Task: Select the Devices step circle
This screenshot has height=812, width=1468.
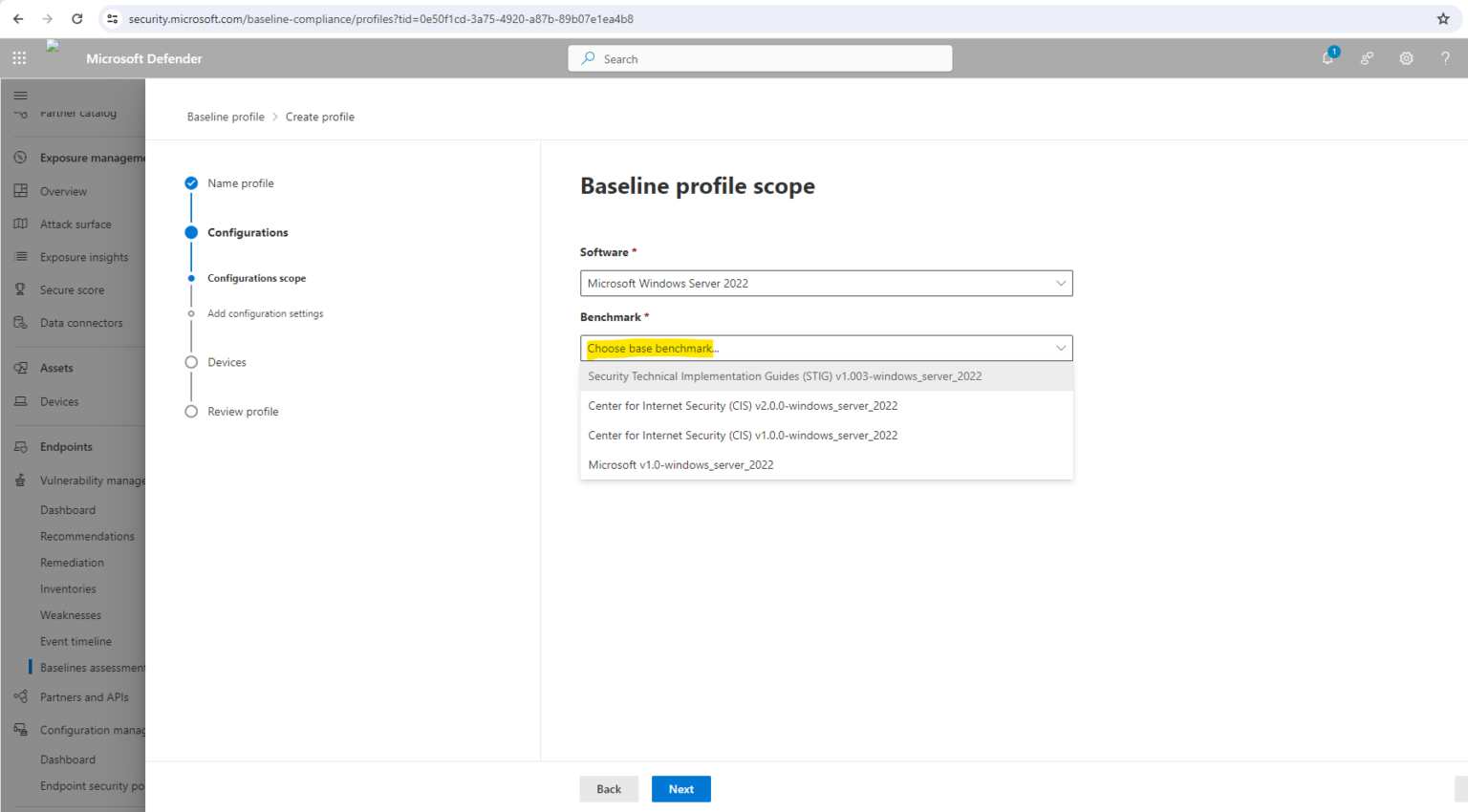Action: [x=191, y=362]
